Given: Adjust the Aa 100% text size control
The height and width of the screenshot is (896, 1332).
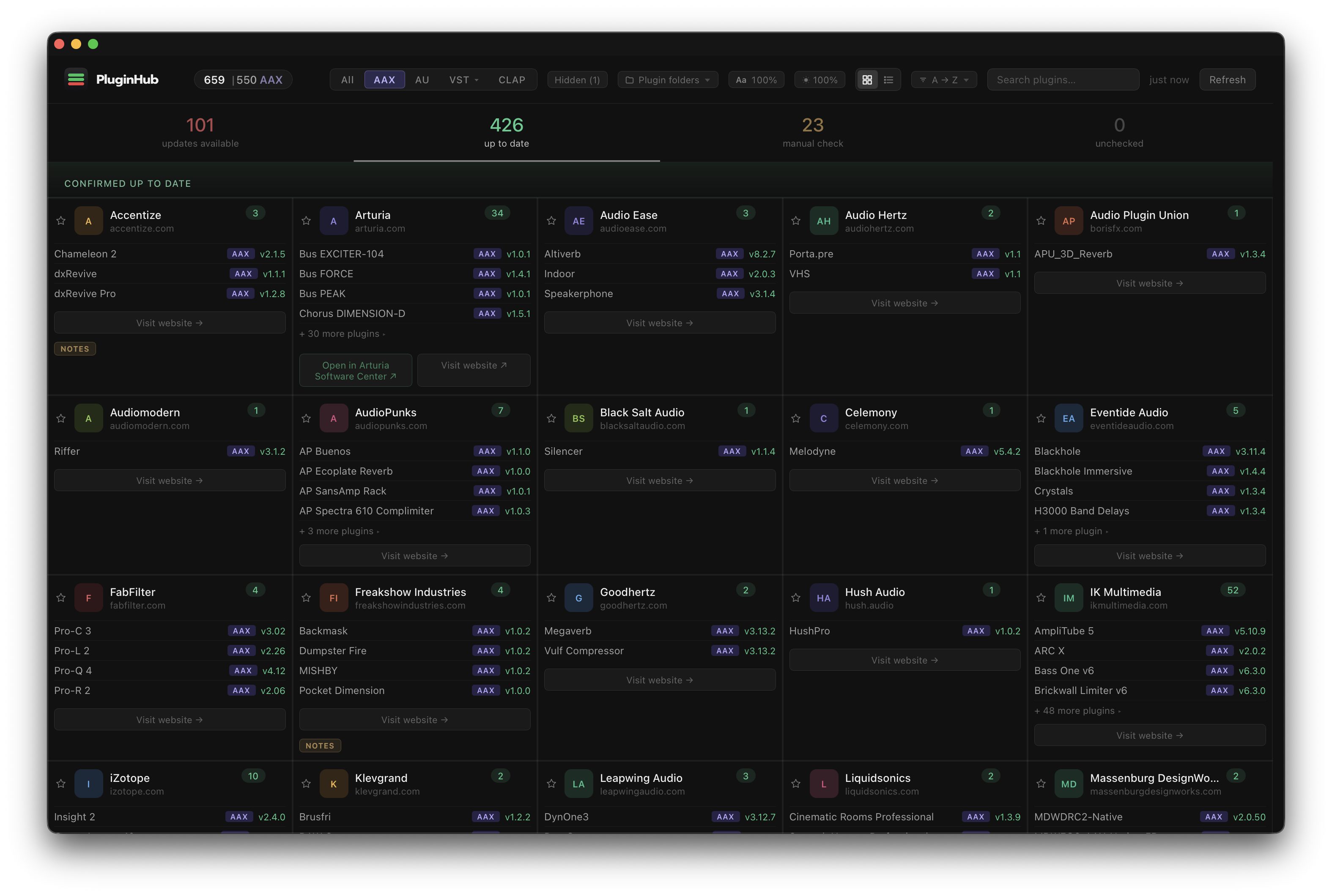Looking at the screenshot, I should click(x=756, y=80).
